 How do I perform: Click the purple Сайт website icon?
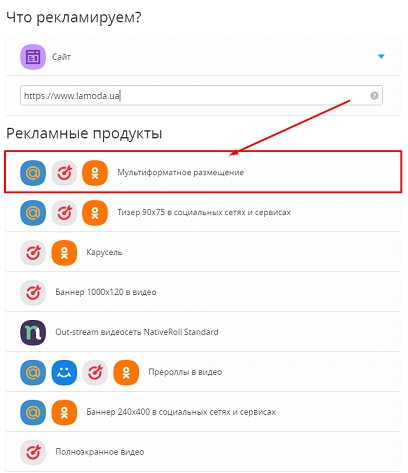(x=33, y=57)
